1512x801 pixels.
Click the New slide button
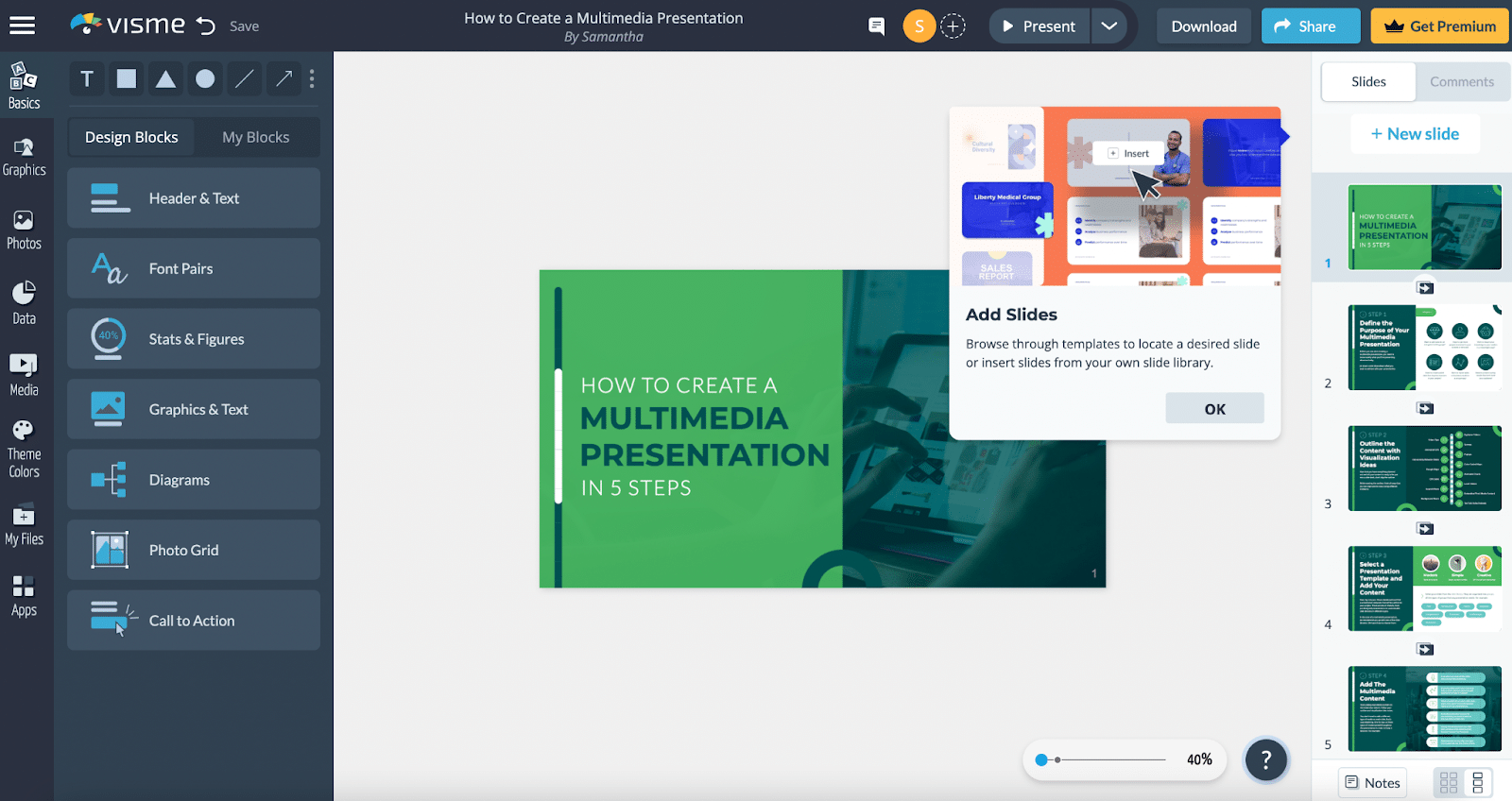[1415, 134]
